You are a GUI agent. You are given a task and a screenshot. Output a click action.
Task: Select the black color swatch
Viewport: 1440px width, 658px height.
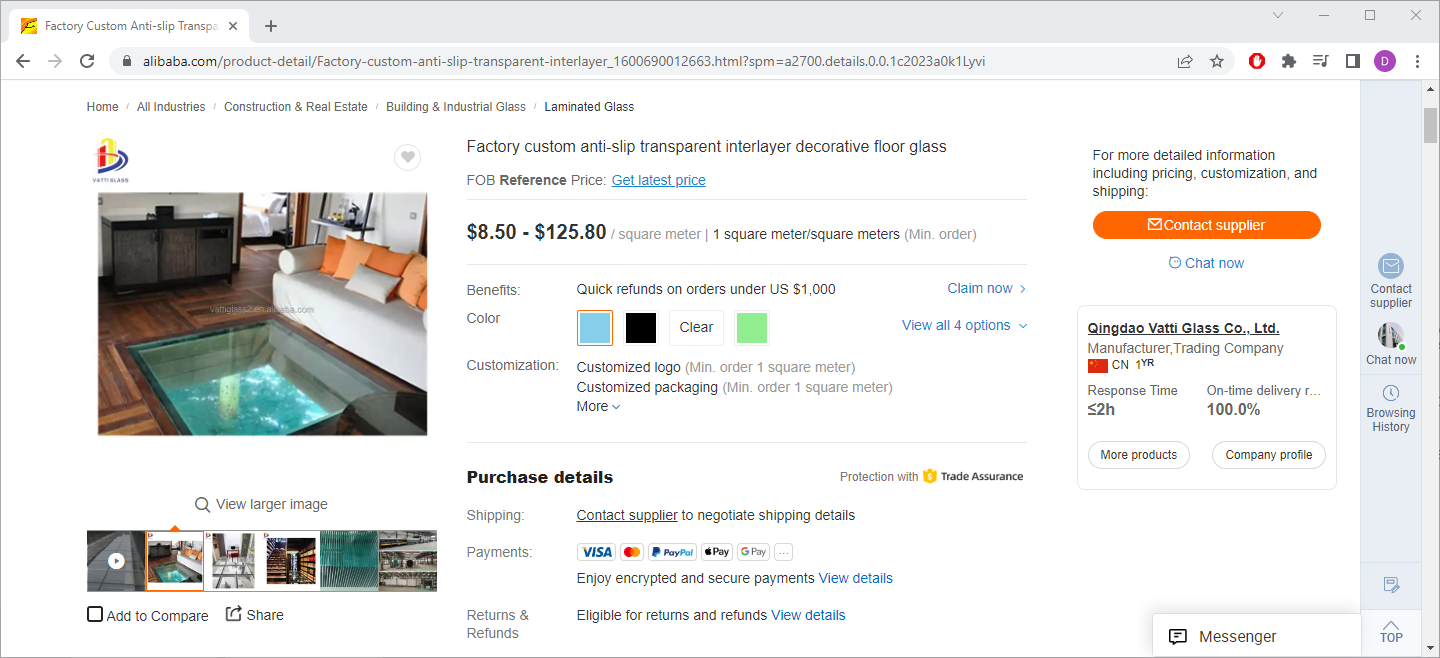641,327
